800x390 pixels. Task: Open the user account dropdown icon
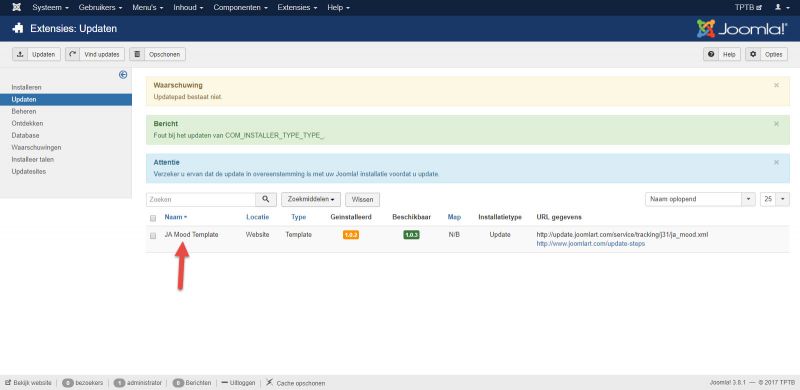coord(781,8)
